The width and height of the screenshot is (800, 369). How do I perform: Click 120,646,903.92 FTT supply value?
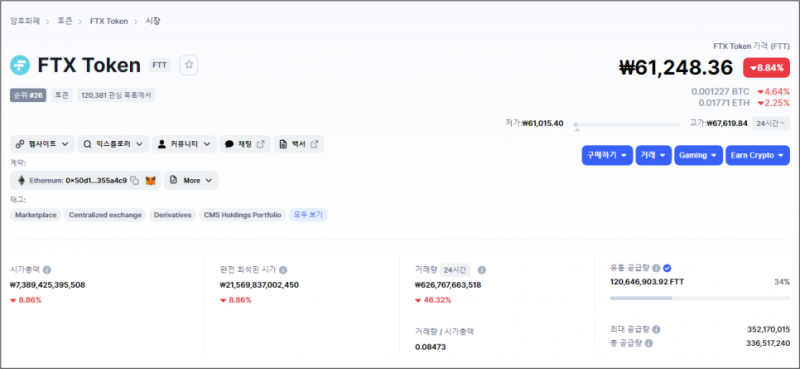coord(647,282)
